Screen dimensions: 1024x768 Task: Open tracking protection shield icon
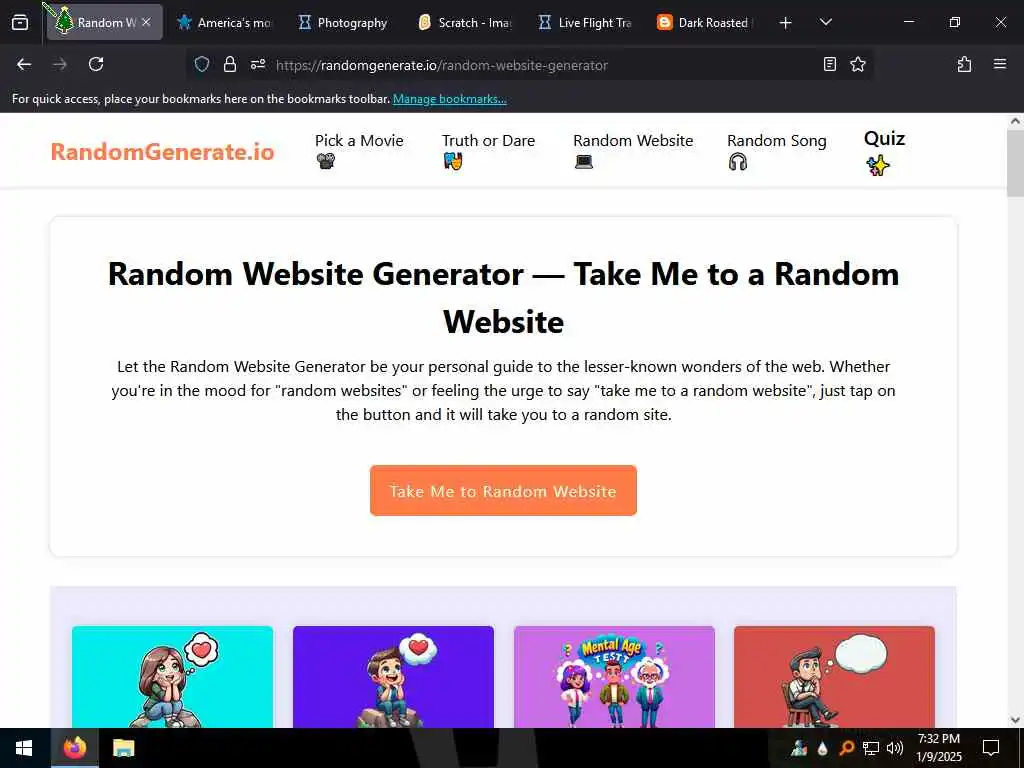coord(202,64)
